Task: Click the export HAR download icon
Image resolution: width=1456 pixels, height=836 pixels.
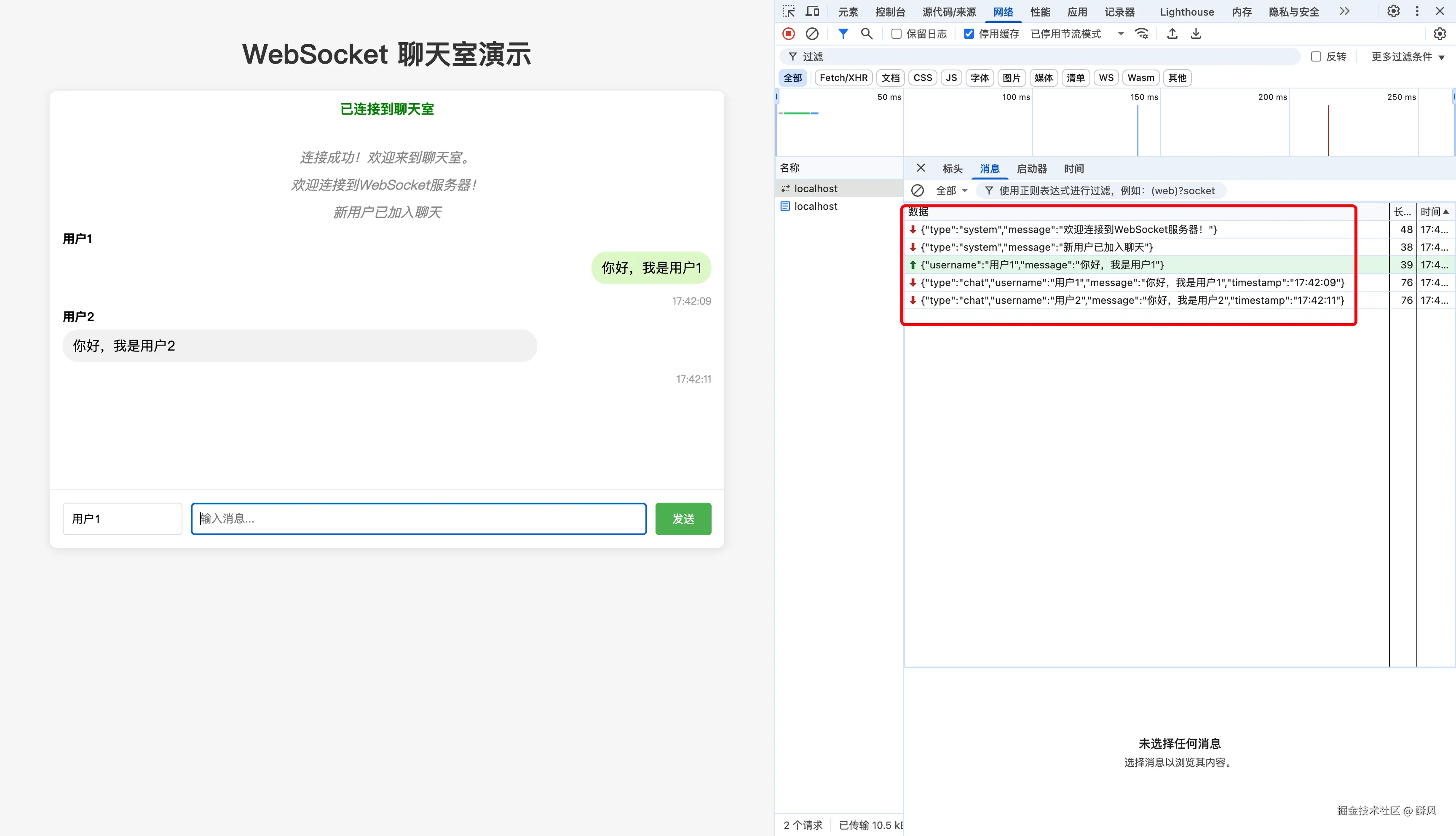Action: click(x=1196, y=34)
